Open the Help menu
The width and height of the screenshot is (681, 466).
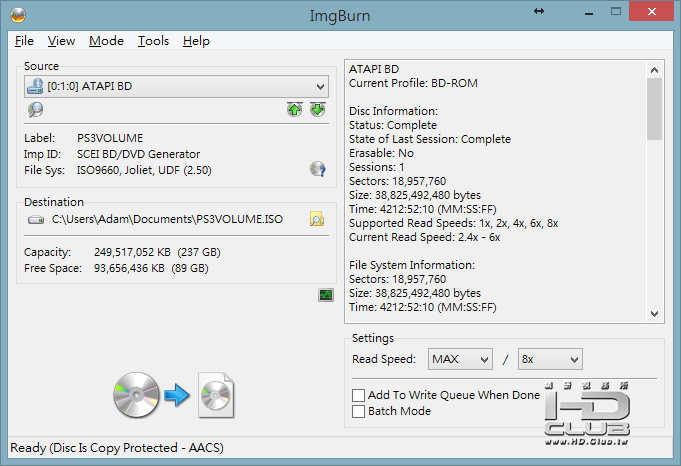pos(196,41)
